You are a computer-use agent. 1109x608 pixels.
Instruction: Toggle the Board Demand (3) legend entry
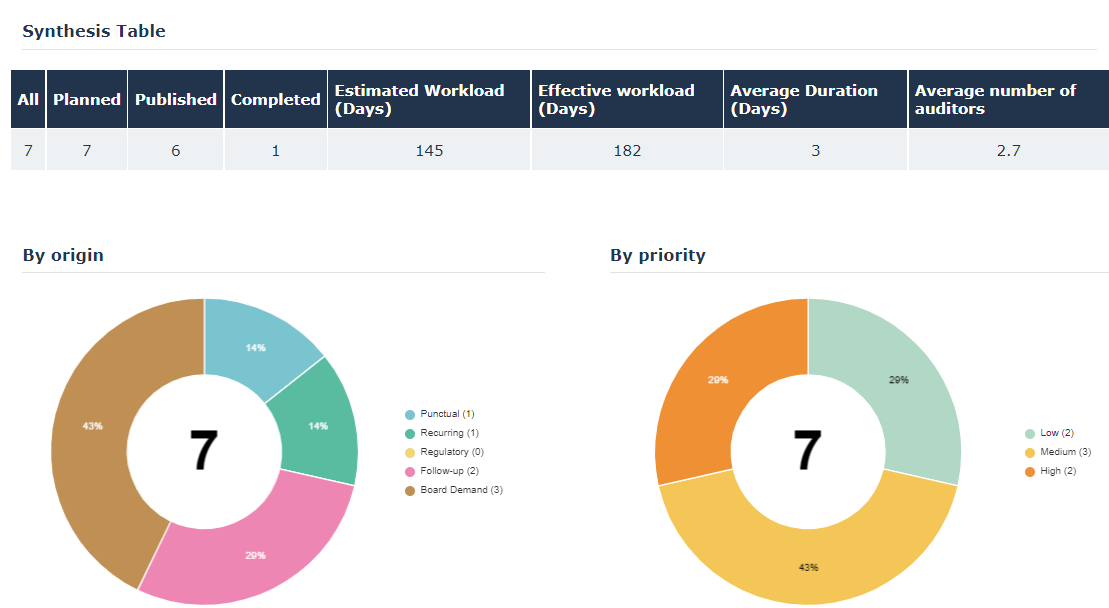coord(454,490)
